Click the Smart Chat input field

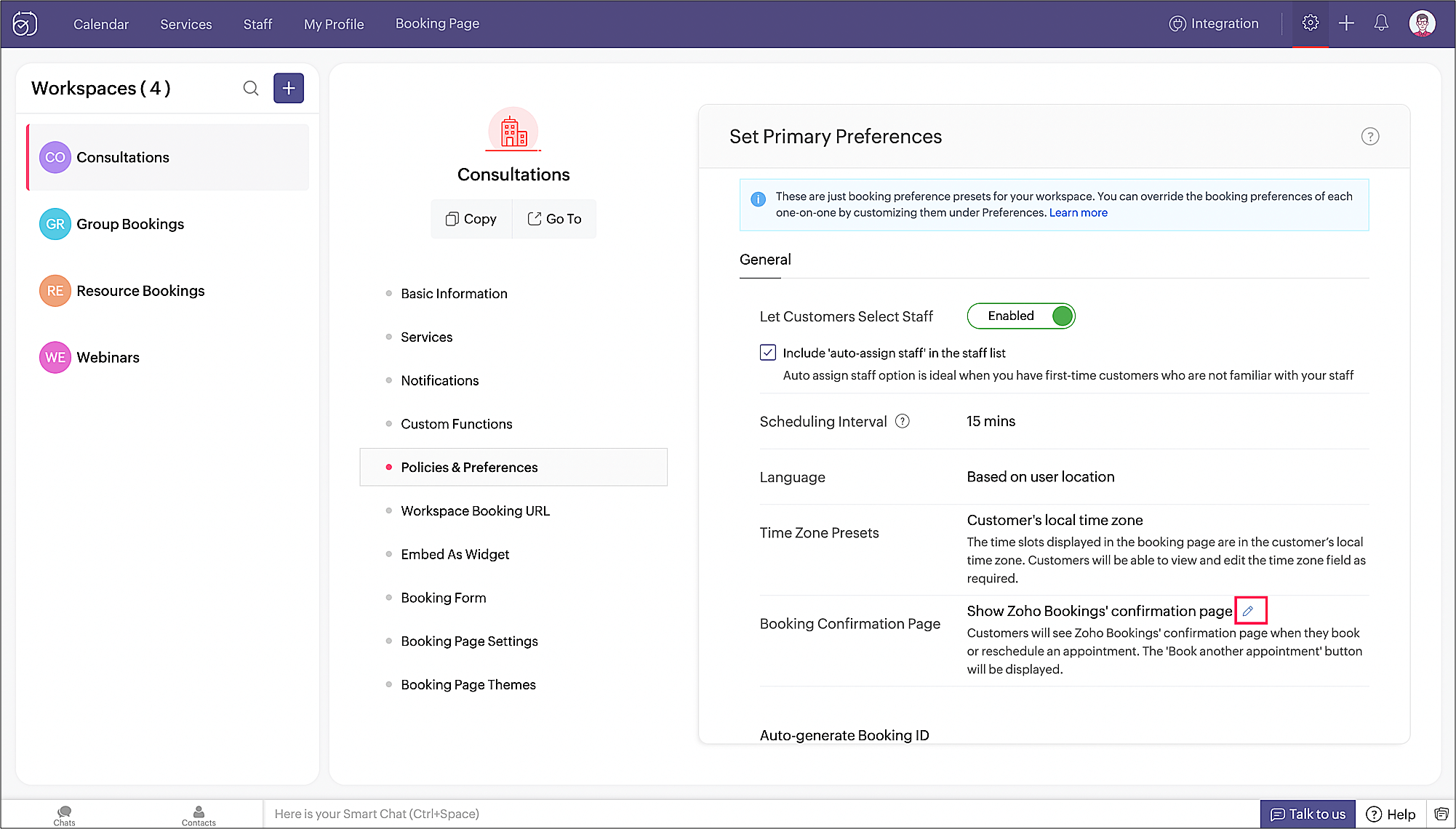pos(761,814)
